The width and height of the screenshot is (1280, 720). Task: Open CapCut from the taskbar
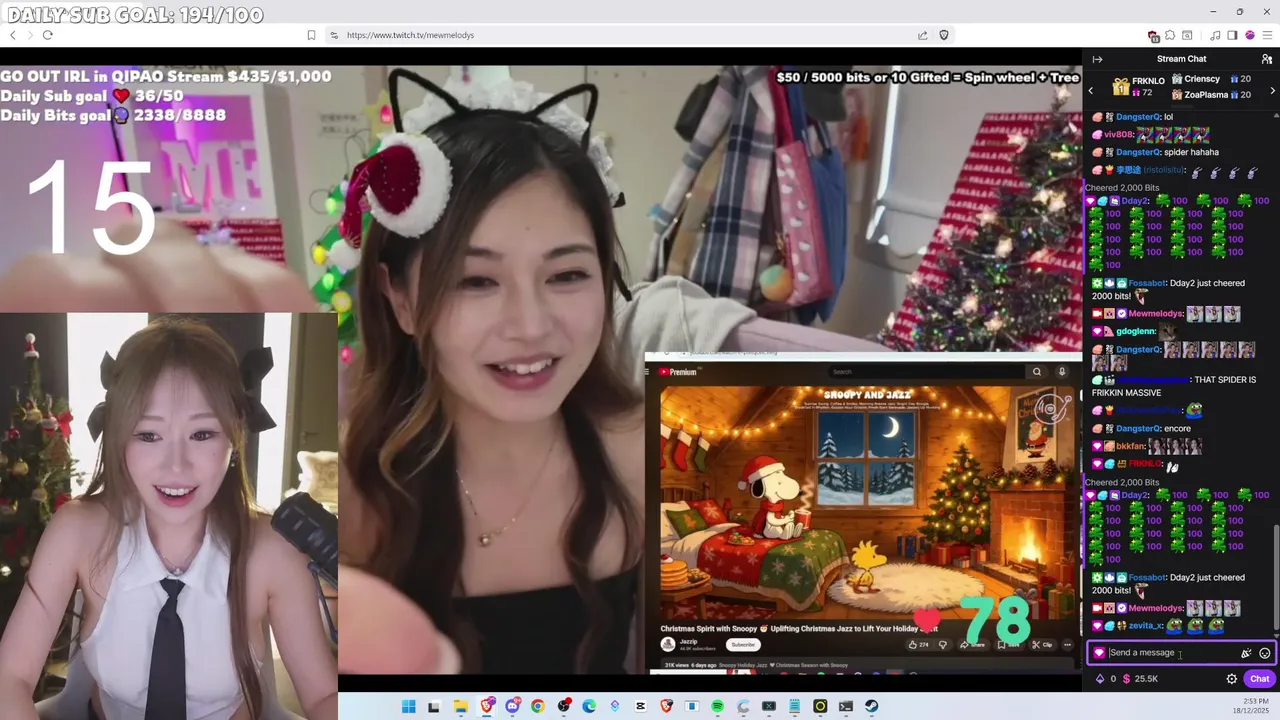(x=640, y=706)
